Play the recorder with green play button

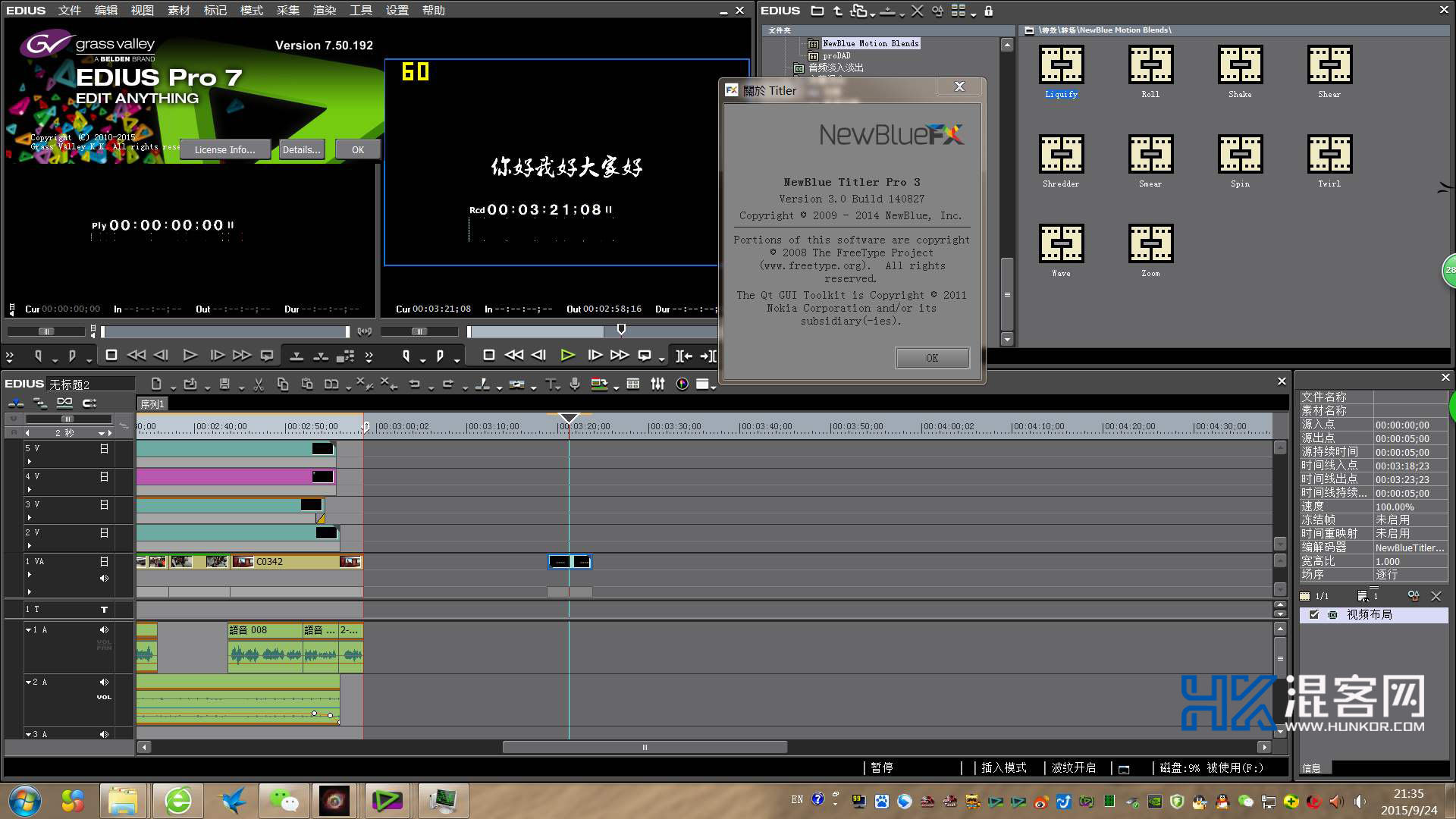567,355
